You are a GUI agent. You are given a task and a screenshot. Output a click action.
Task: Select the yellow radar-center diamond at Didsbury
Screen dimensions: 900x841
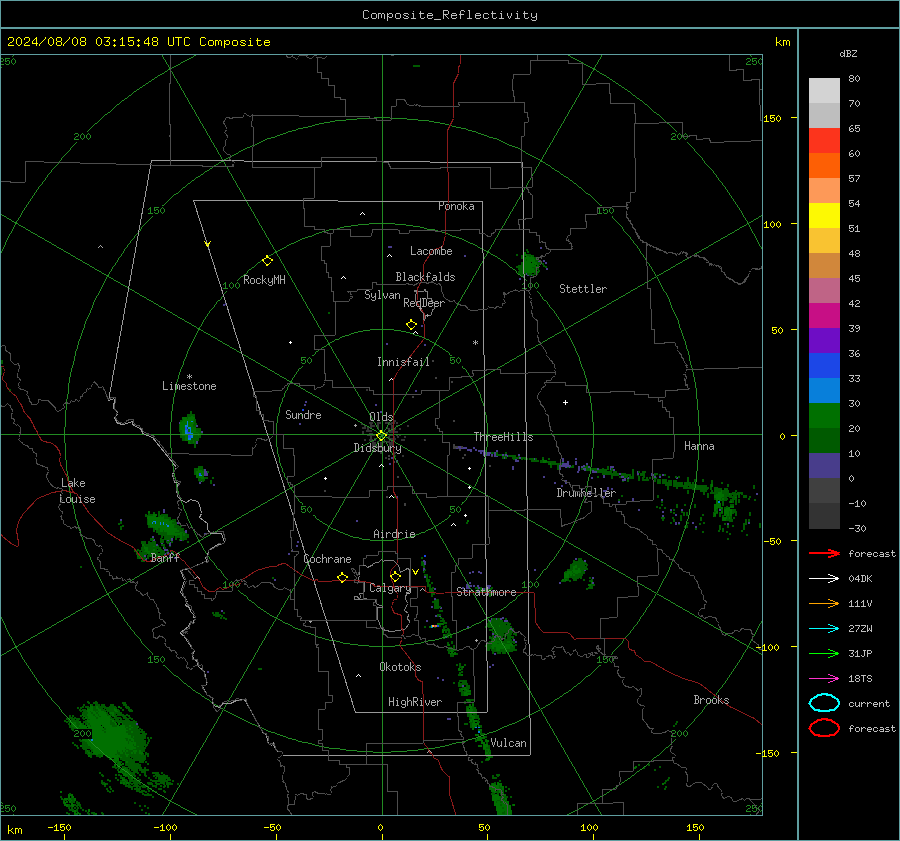381,436
